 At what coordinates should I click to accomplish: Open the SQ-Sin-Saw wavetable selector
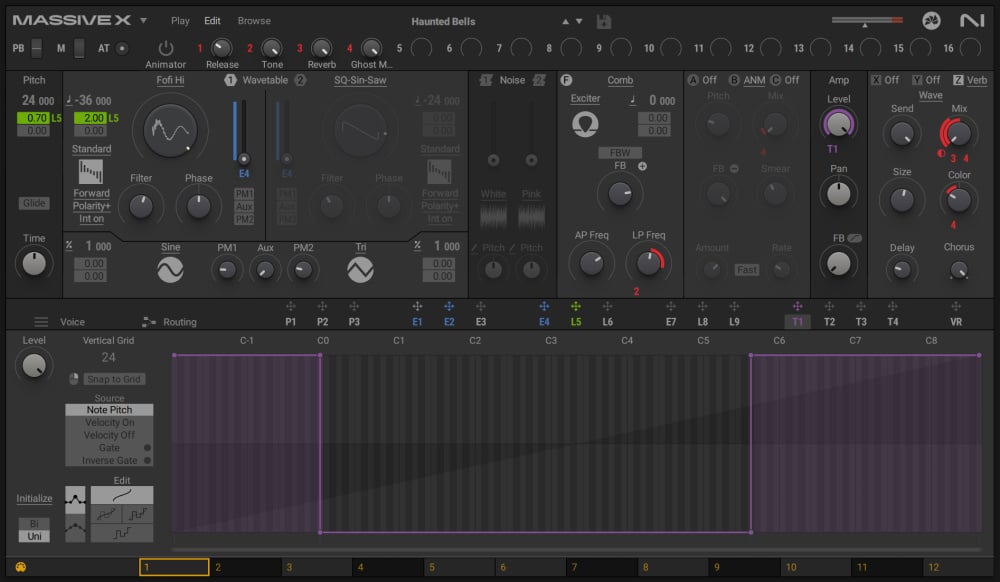(x=360, y=80)
